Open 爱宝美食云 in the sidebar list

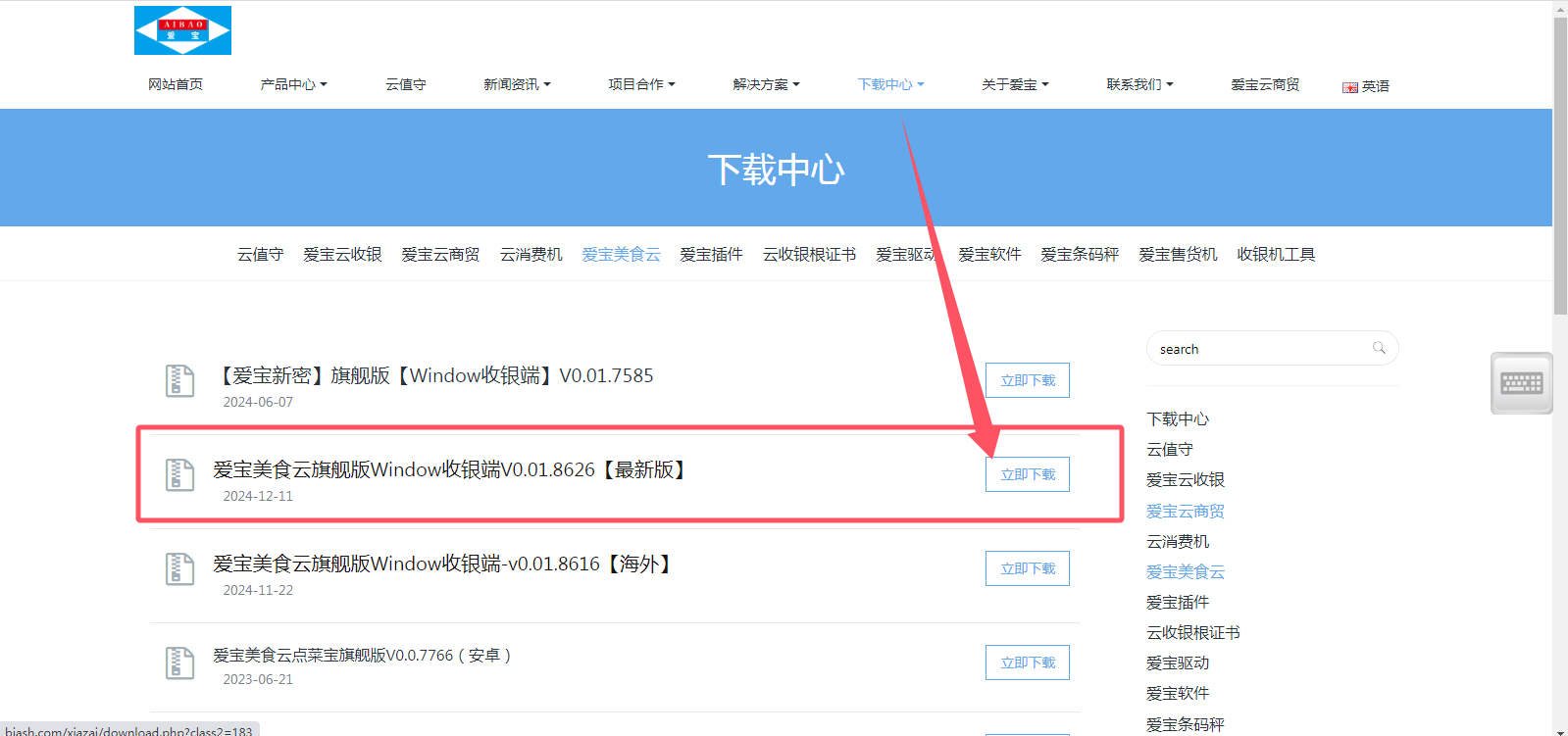(1186, 571)
